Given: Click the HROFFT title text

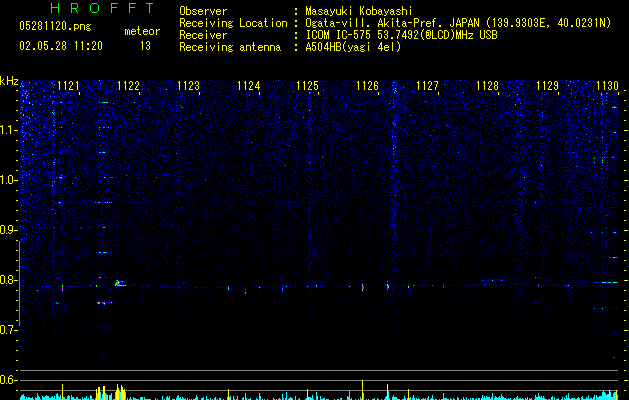Looking at the screenshot, I should (102, 8).
